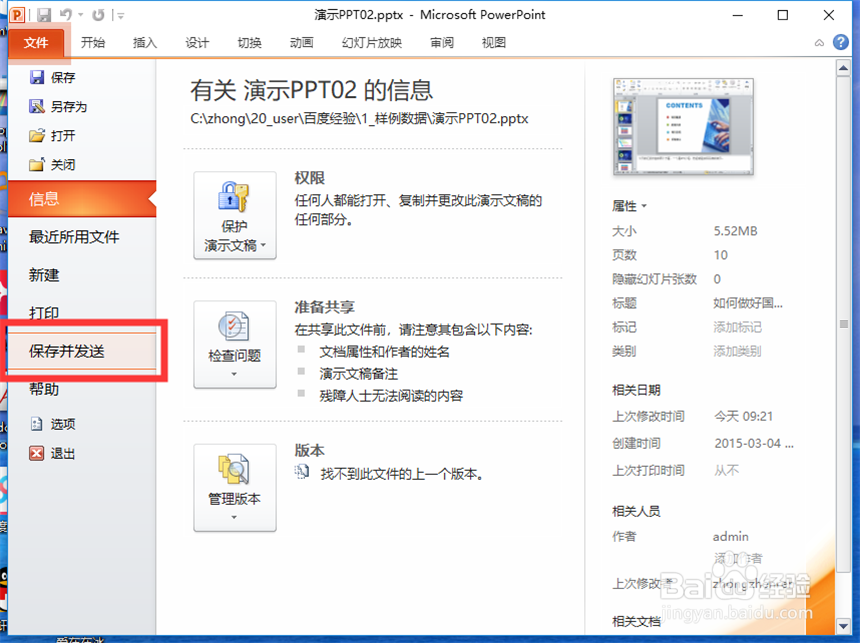Switch to the 开始 tab
860x643 pixels.
coord(93,43)
